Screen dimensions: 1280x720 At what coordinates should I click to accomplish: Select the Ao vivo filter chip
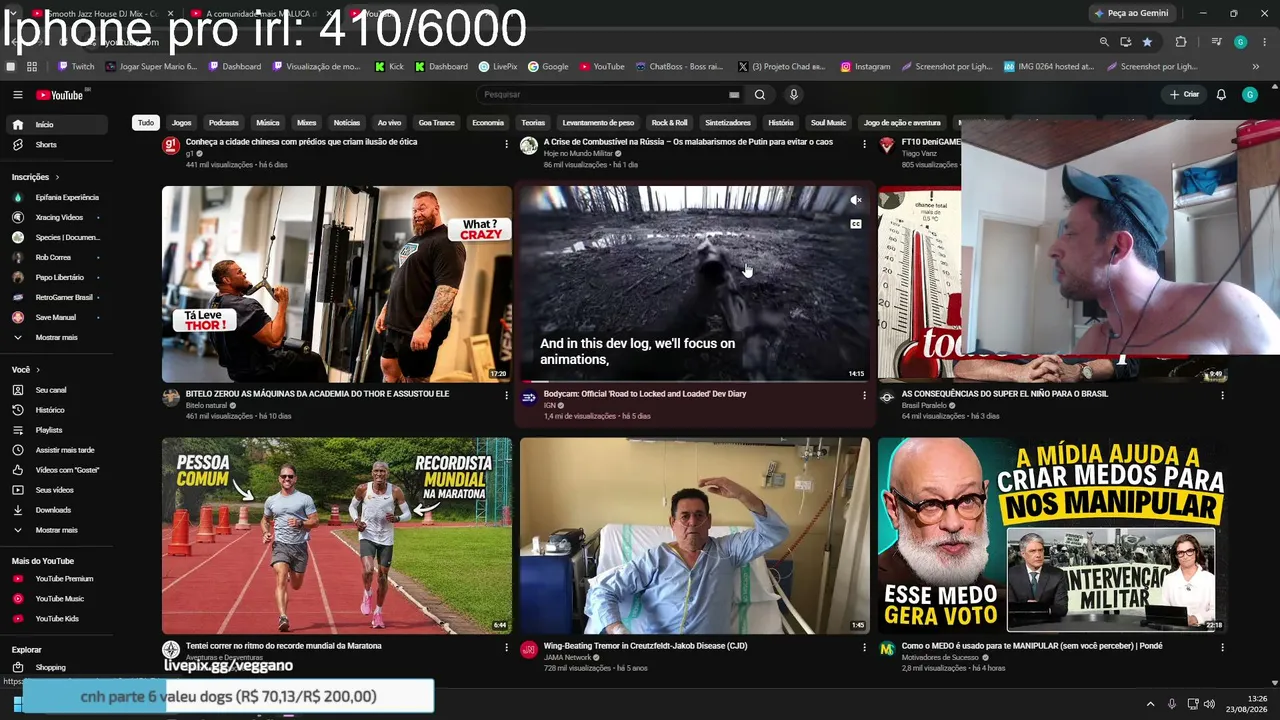389,123
